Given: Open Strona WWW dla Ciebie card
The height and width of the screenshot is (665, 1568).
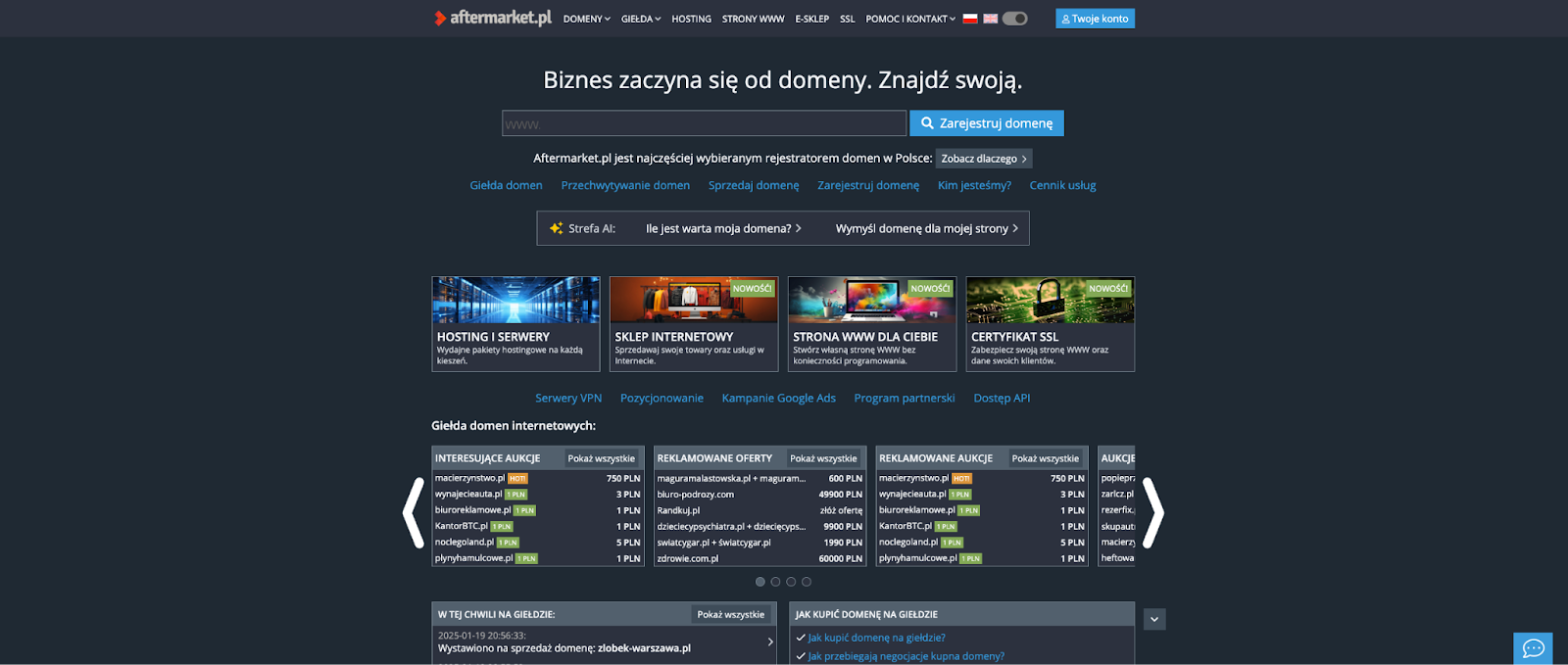Looking at the screenshot, I should tap(872, 324).
